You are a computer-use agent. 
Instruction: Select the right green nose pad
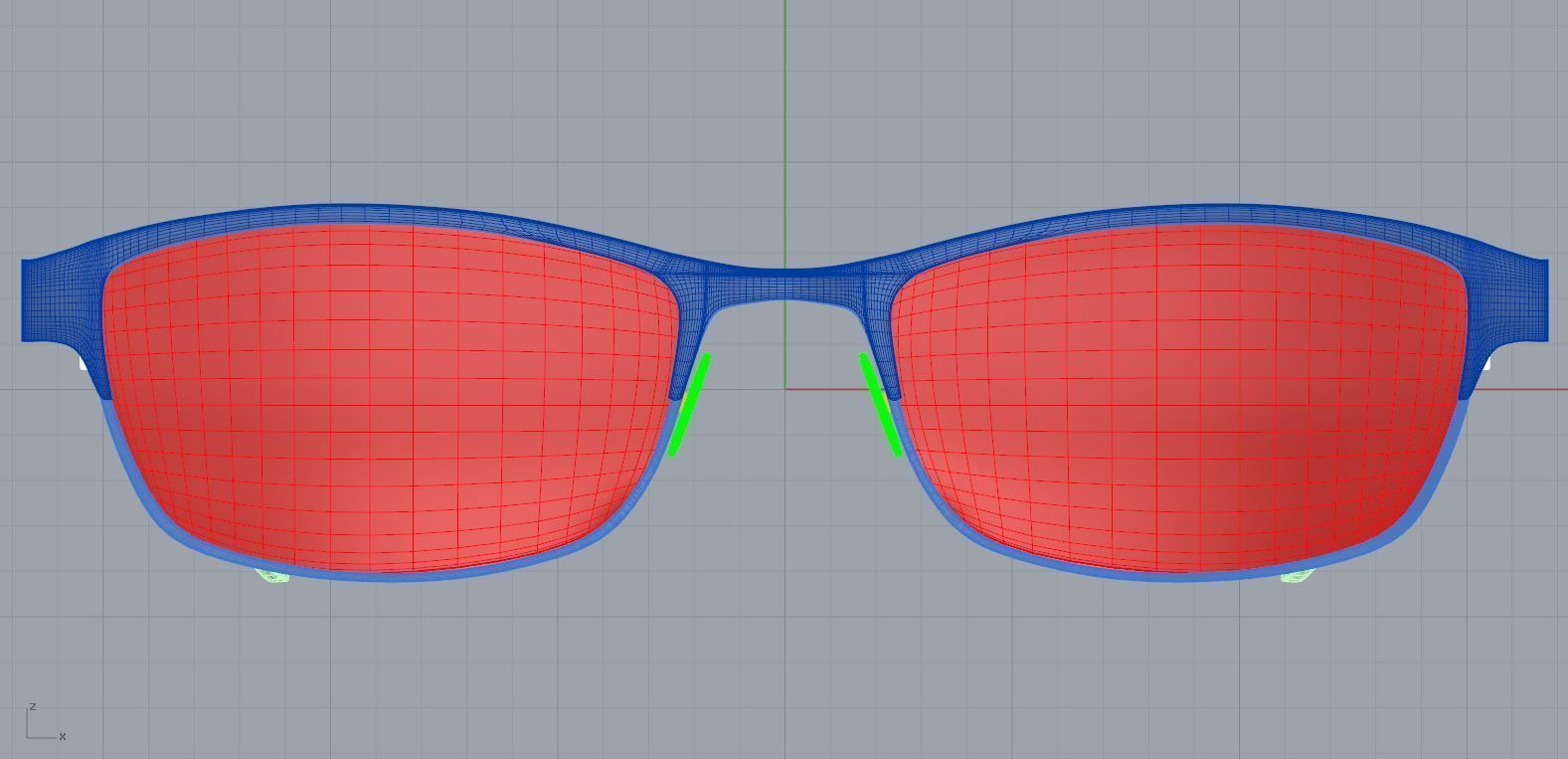[881, 405]
